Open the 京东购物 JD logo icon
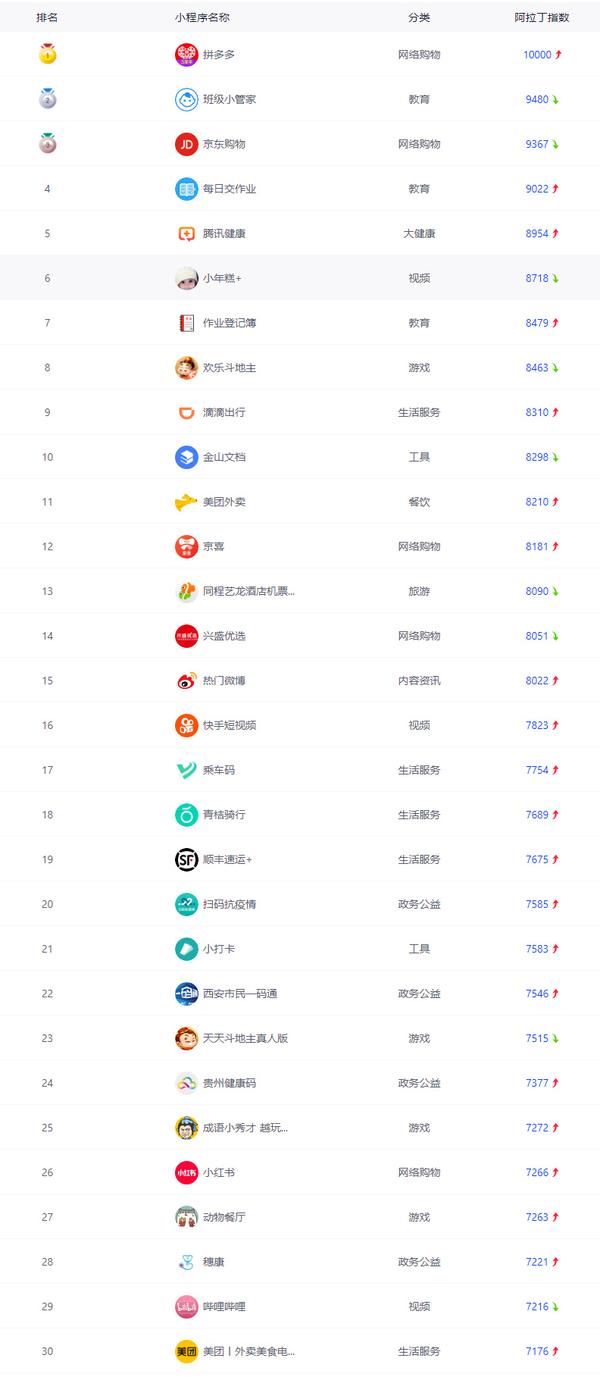600x1380 pixels. pyautogui.click(x=186, y=144)
